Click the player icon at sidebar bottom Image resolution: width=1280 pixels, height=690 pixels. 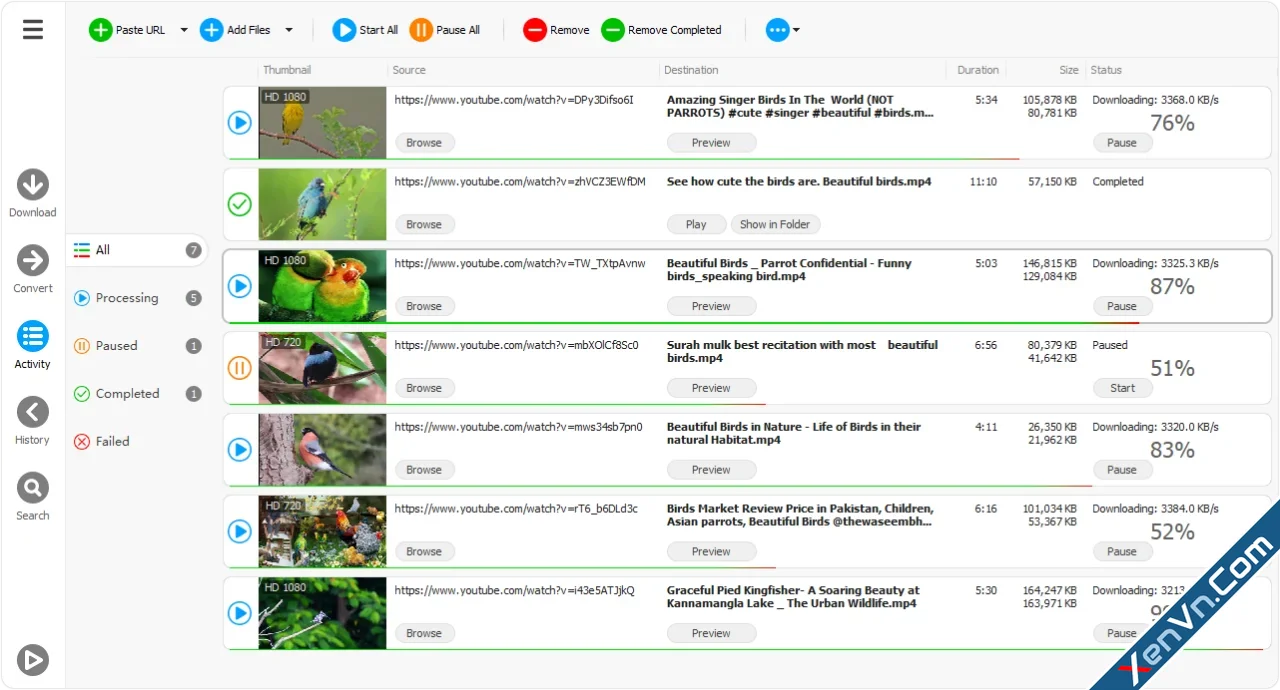point(33,660)
